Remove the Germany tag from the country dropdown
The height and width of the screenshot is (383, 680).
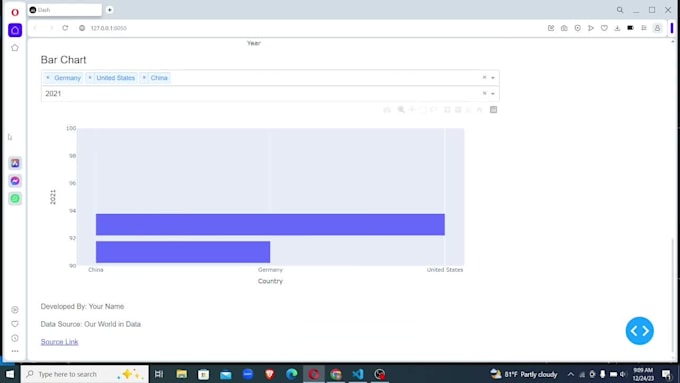(48, 78)
